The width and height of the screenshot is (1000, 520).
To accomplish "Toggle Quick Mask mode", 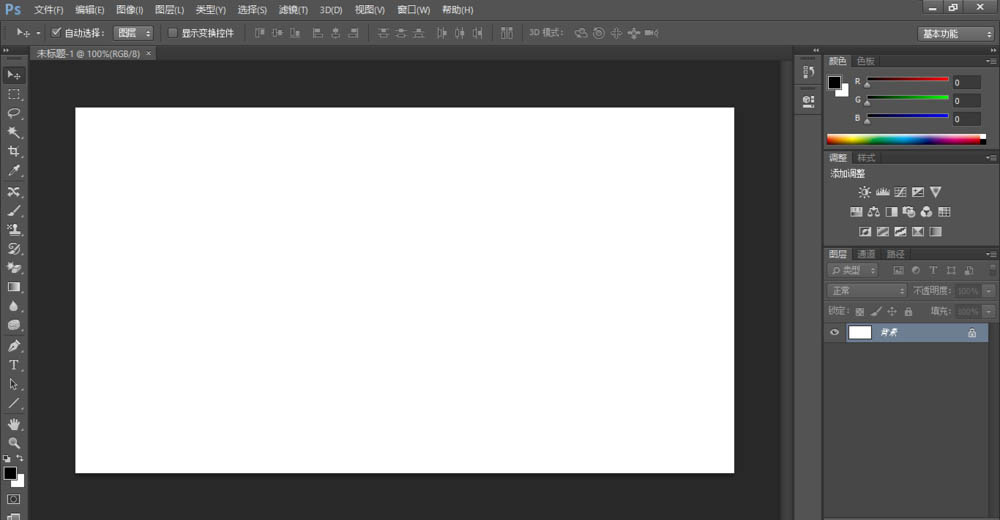I will point(13,499).
